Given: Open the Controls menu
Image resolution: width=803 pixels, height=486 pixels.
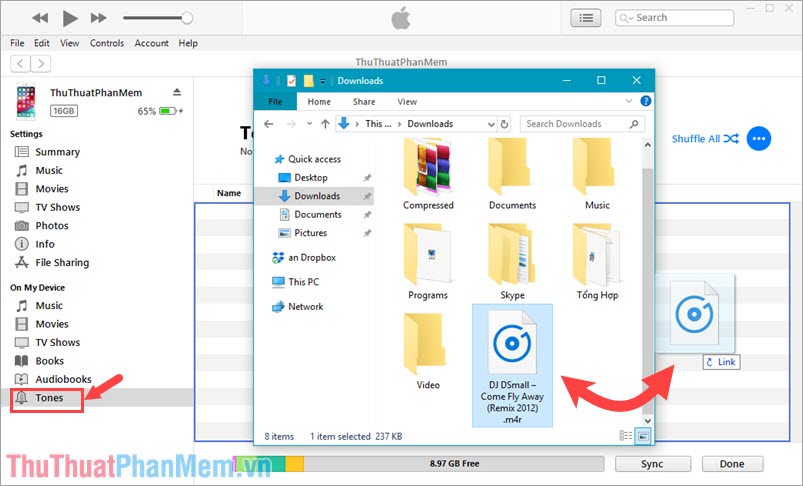Looking at the screenshot, I should coord(107,43).
